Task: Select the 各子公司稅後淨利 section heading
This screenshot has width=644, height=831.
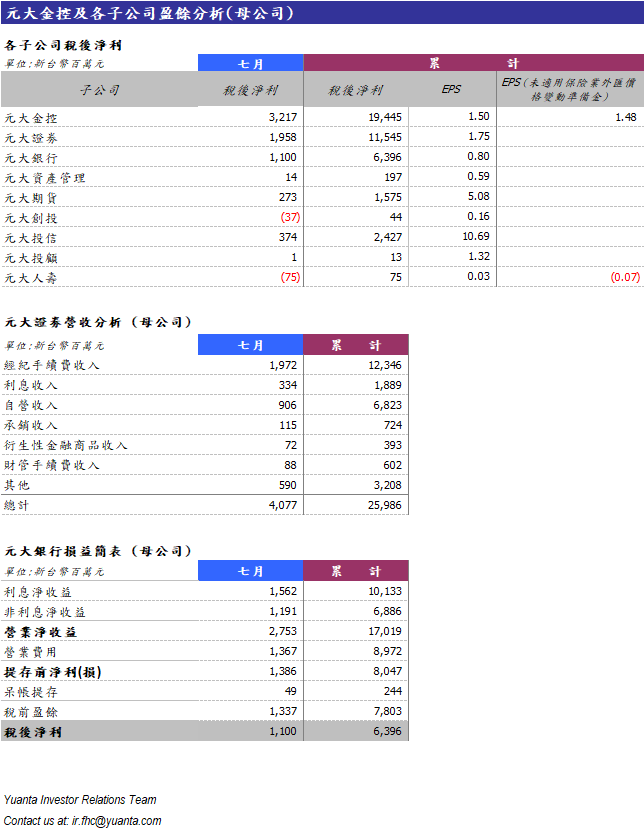Action: tap(63, 46)
